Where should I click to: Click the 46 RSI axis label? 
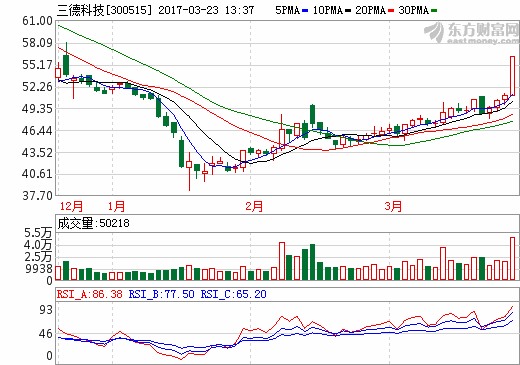(46, 334)
